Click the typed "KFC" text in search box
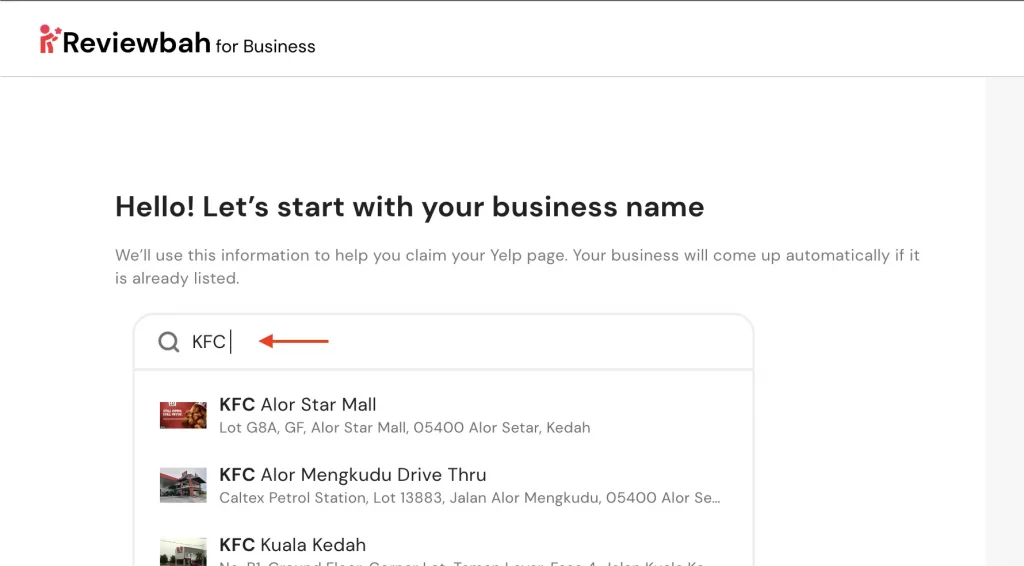 [209, 342]
